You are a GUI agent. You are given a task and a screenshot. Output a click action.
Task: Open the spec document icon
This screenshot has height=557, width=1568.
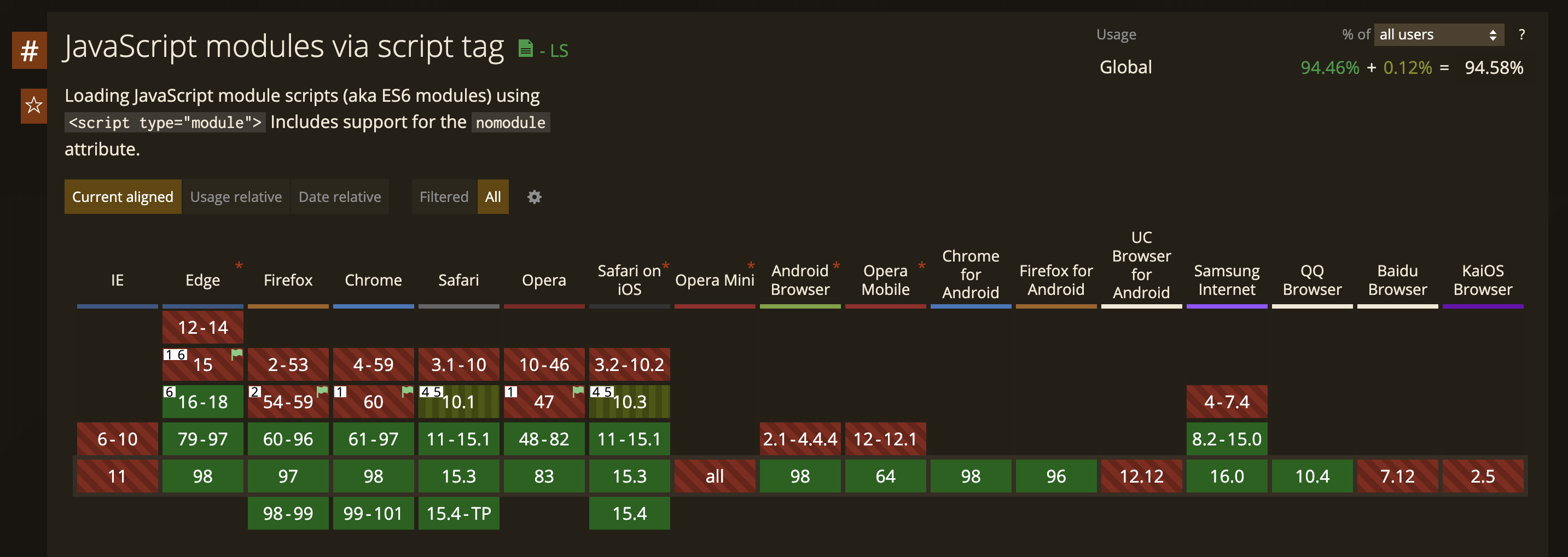coord(525,48)
